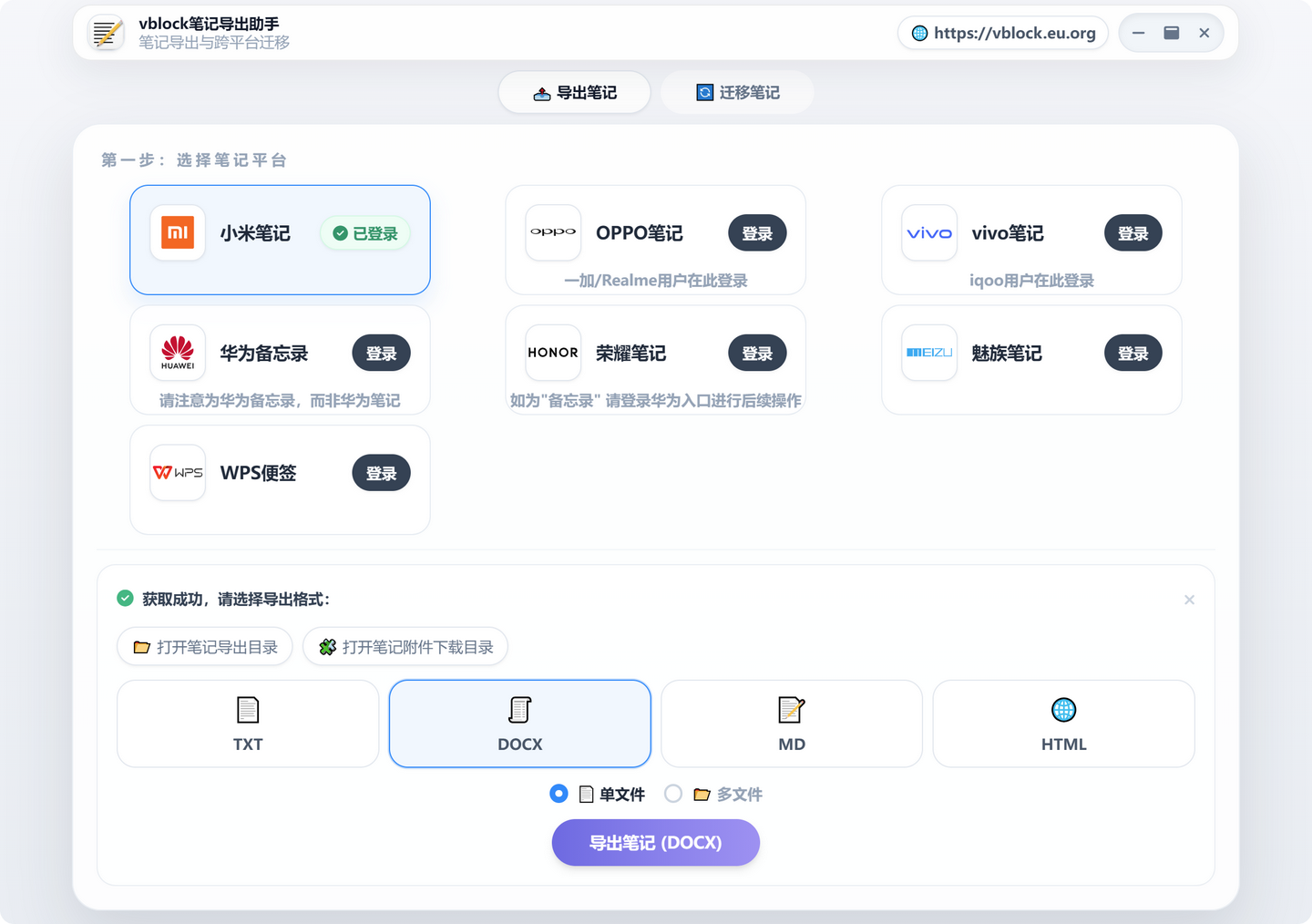
Task: Switch to the 导出笔记 tab
Action: 575,92
